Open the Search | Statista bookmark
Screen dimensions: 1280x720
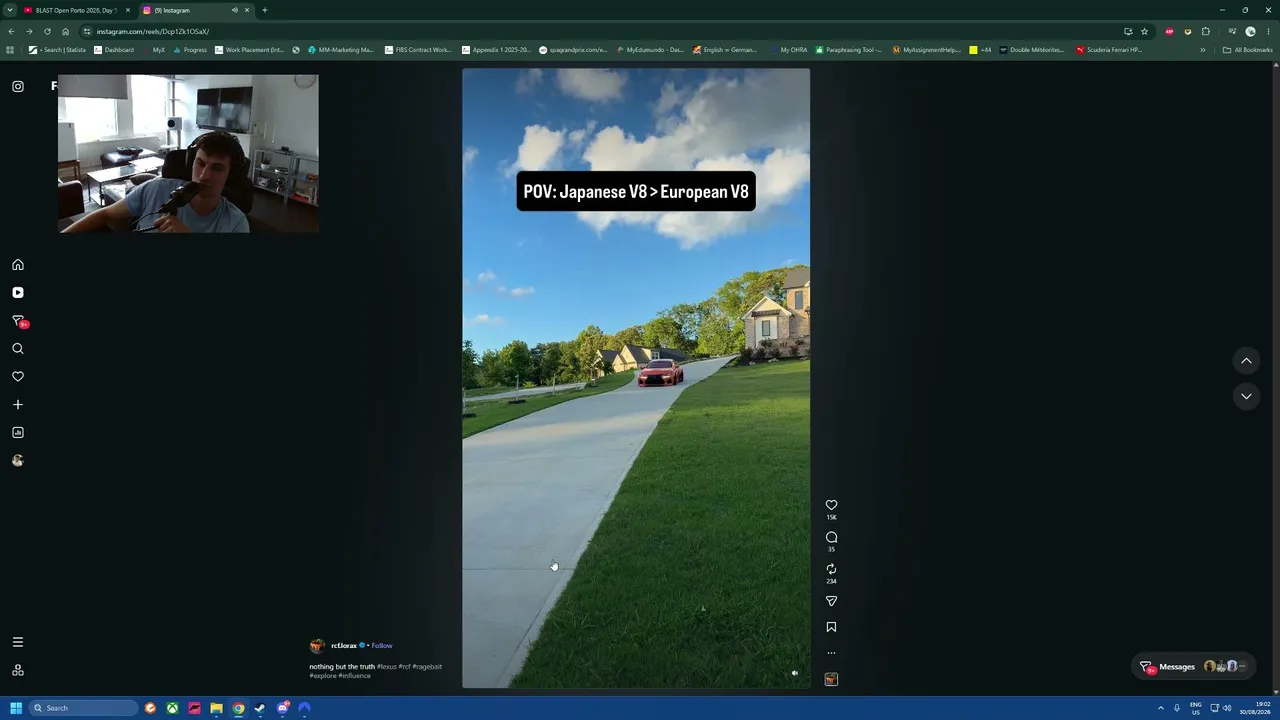[x=58, y=50]
